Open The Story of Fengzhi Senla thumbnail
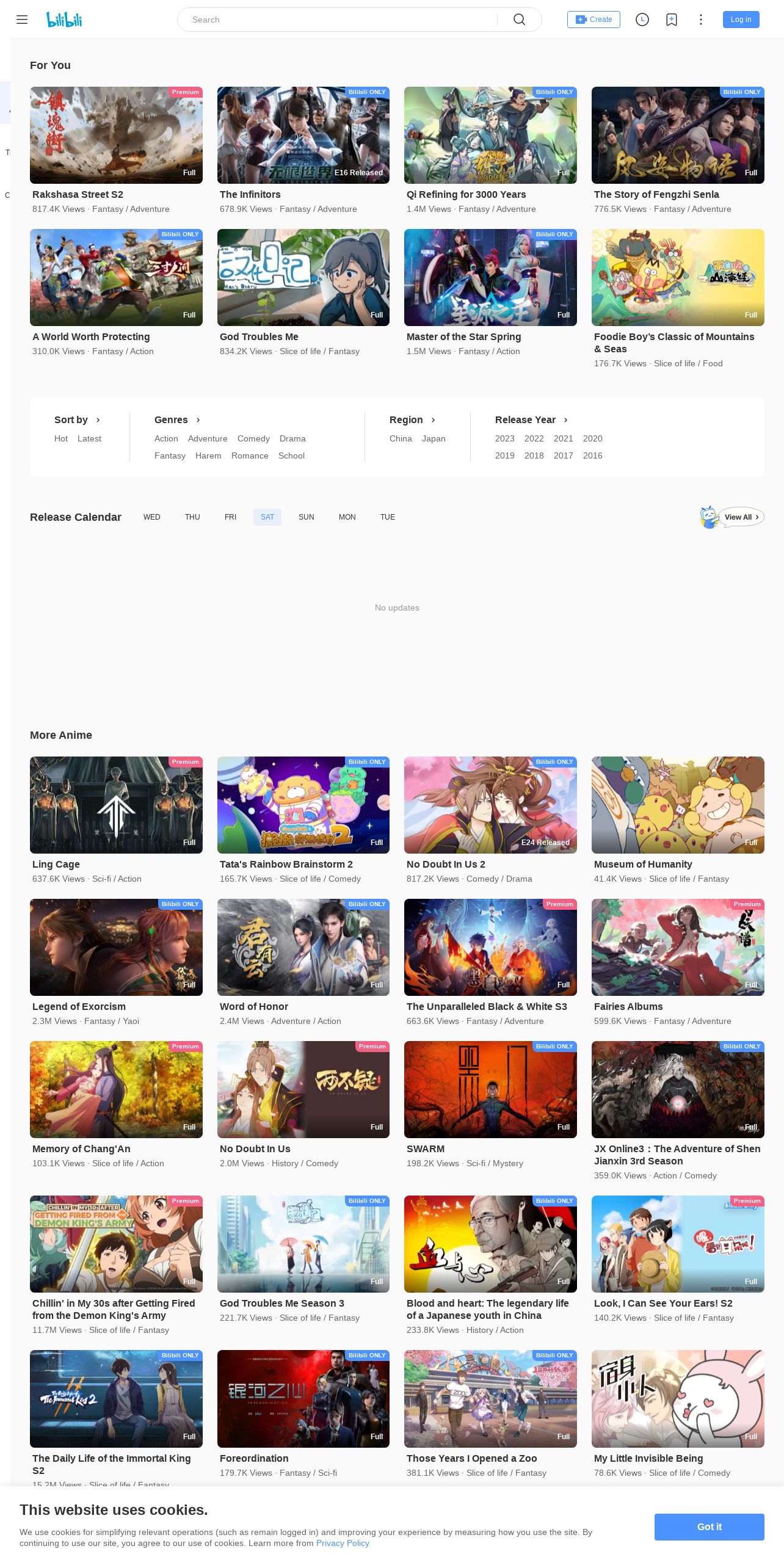The image size is (784, 1568). click(678, 135)
